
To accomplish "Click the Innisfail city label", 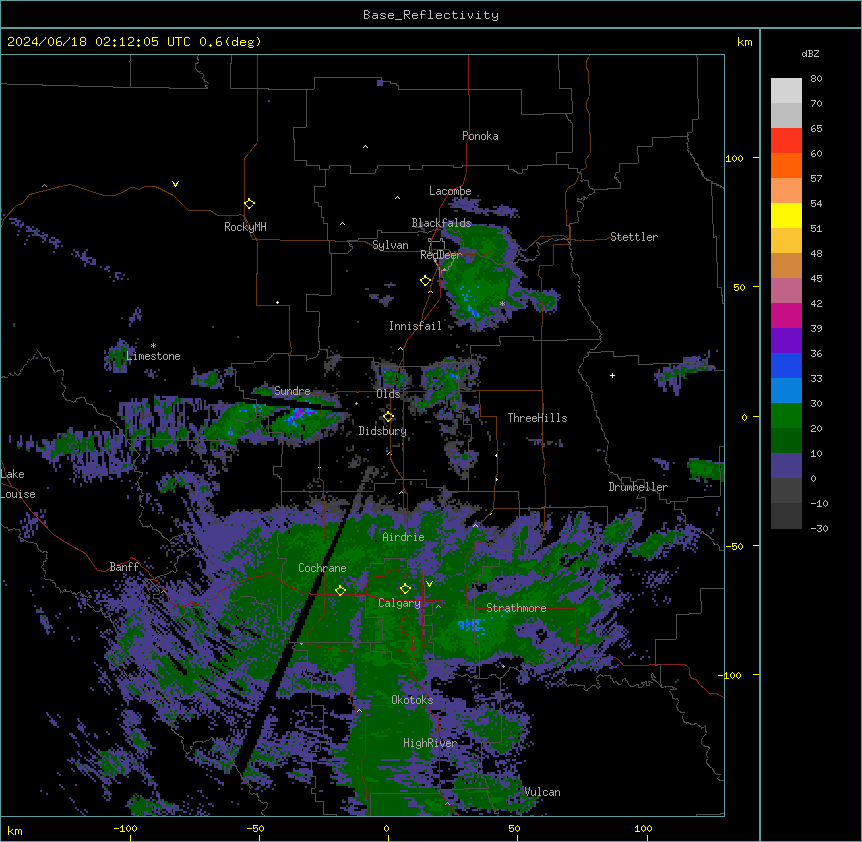I will [415, 326].
